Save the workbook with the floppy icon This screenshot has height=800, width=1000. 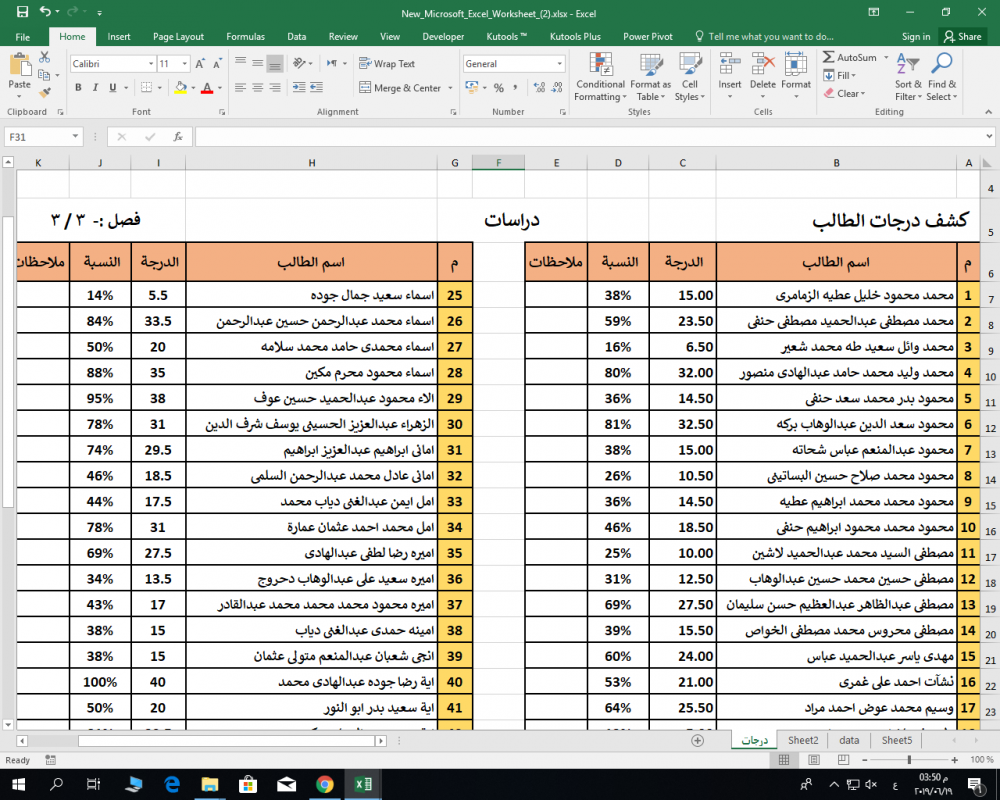[22, 11]
